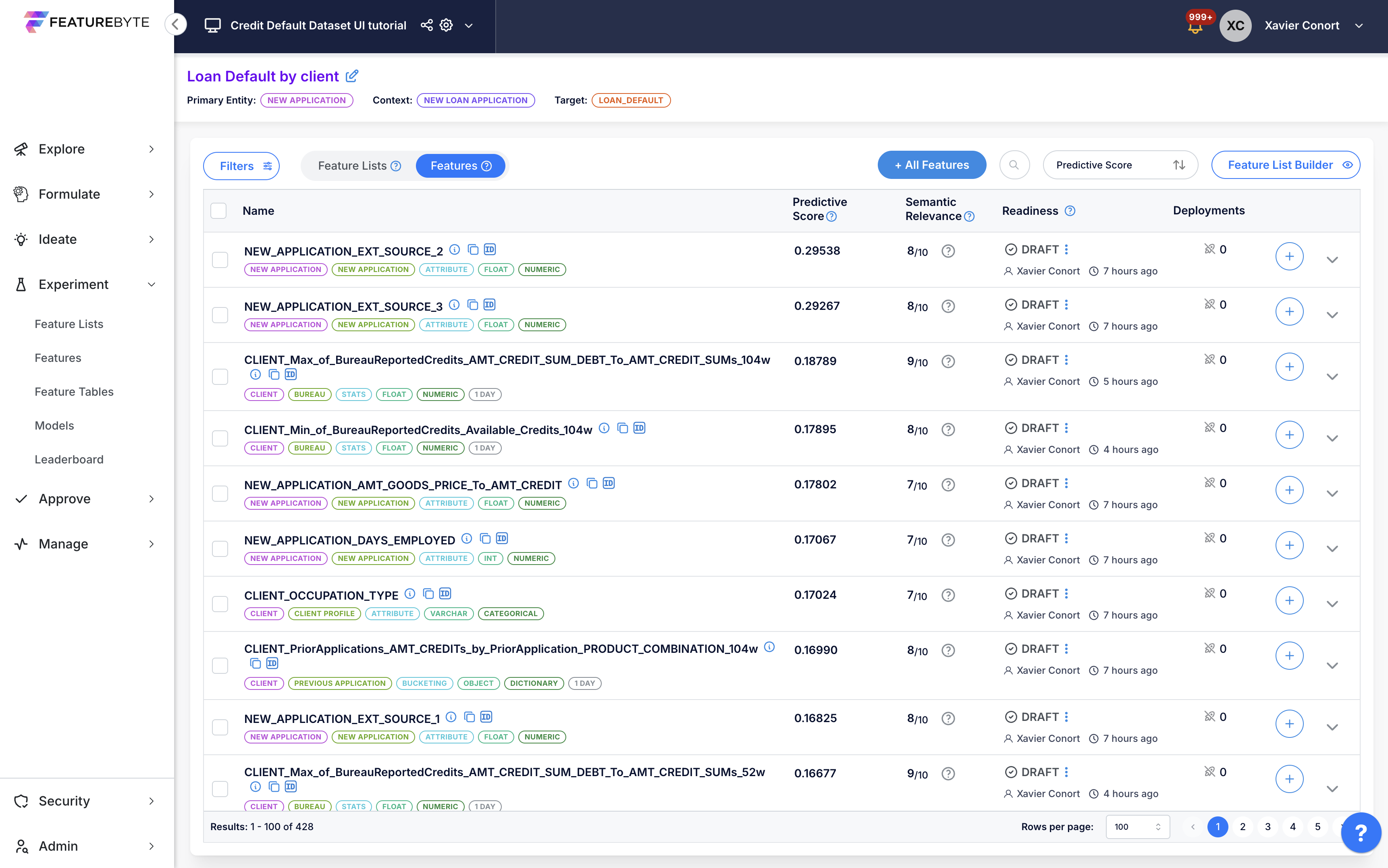Open the catalog settings gear icon
This screenshot has height=868, width=1388.
point(446,25)
